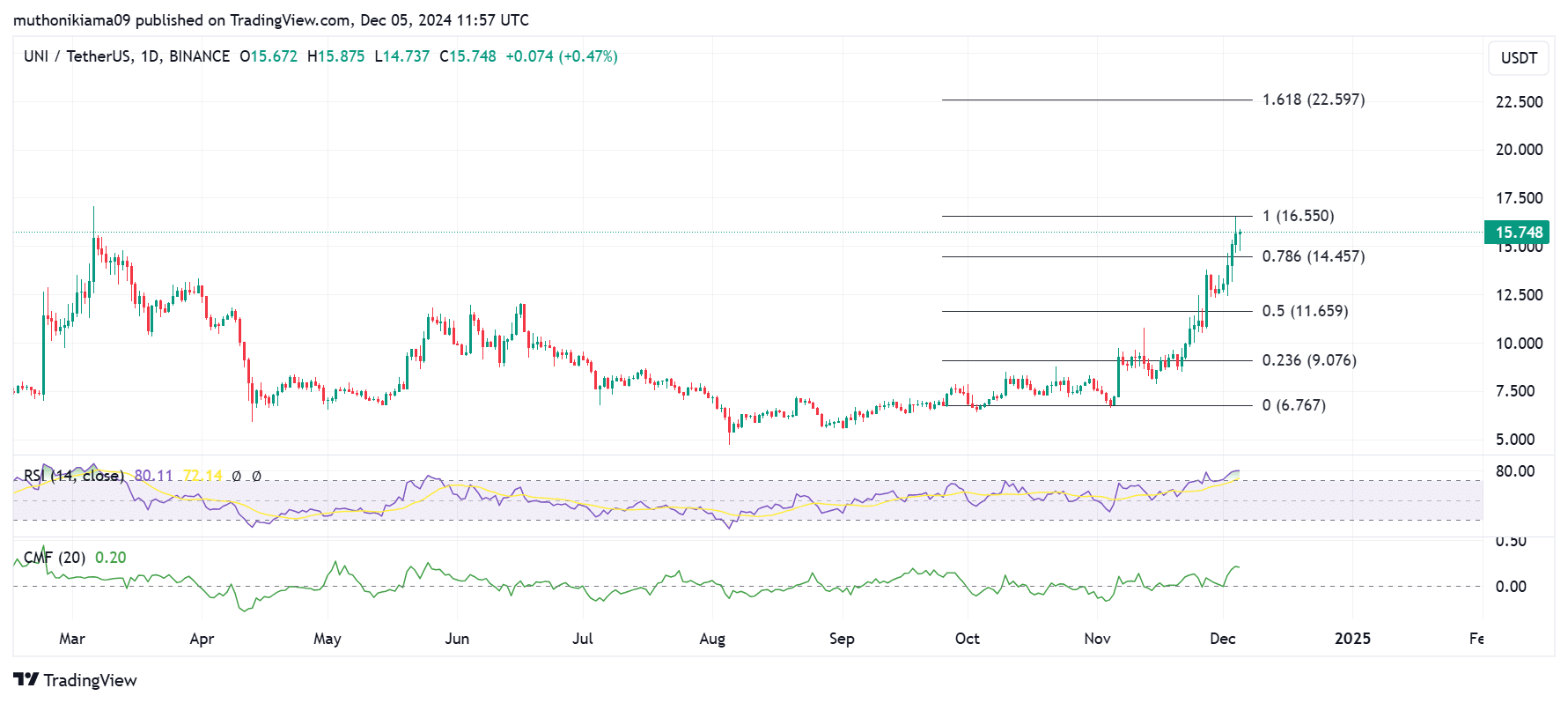Click the 7.500 price axis label
Viewport: 1568px width, 703px height.
point(1514,391)
